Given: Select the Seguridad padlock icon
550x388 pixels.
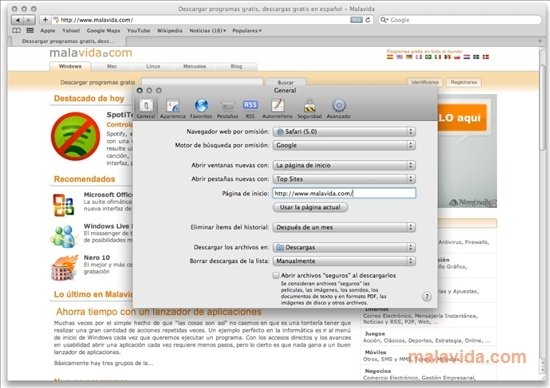Looking at the screenshot, I should (309, 109).
